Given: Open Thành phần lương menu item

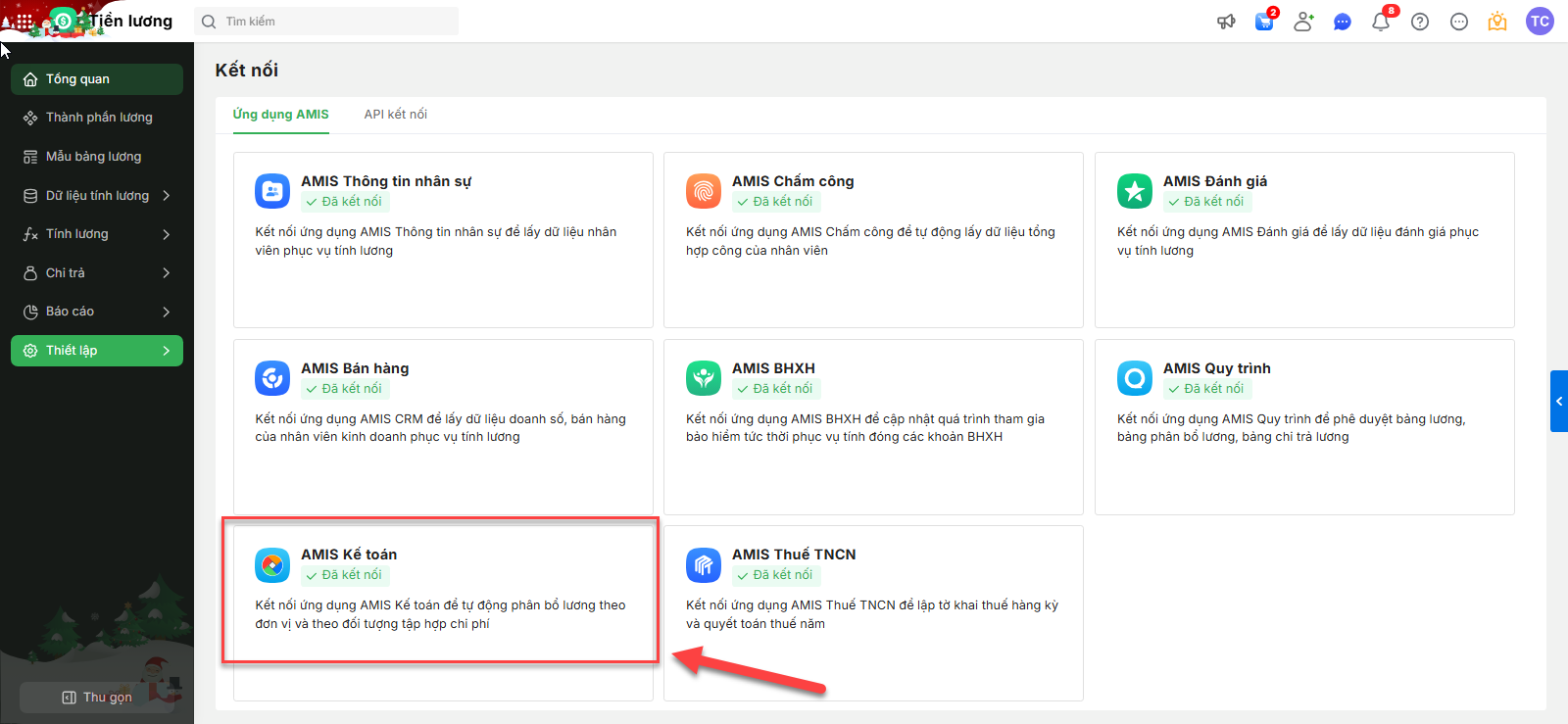Looking at the screenshot, I should pos(97,118).
